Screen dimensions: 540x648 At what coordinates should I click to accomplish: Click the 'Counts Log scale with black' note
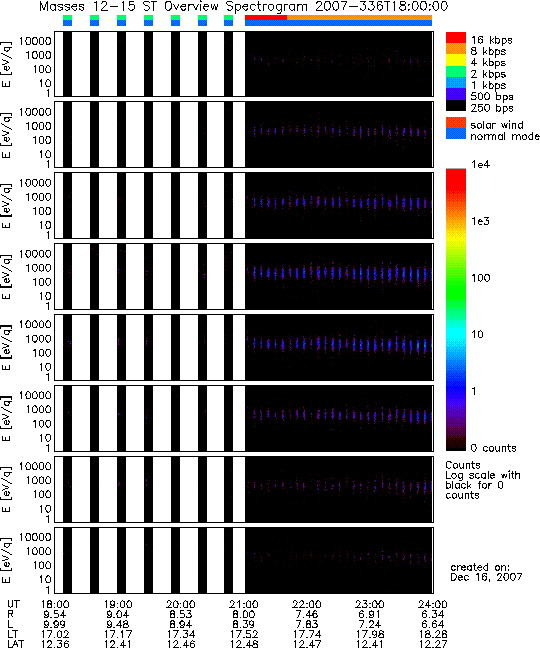click(x=483, y=480)
